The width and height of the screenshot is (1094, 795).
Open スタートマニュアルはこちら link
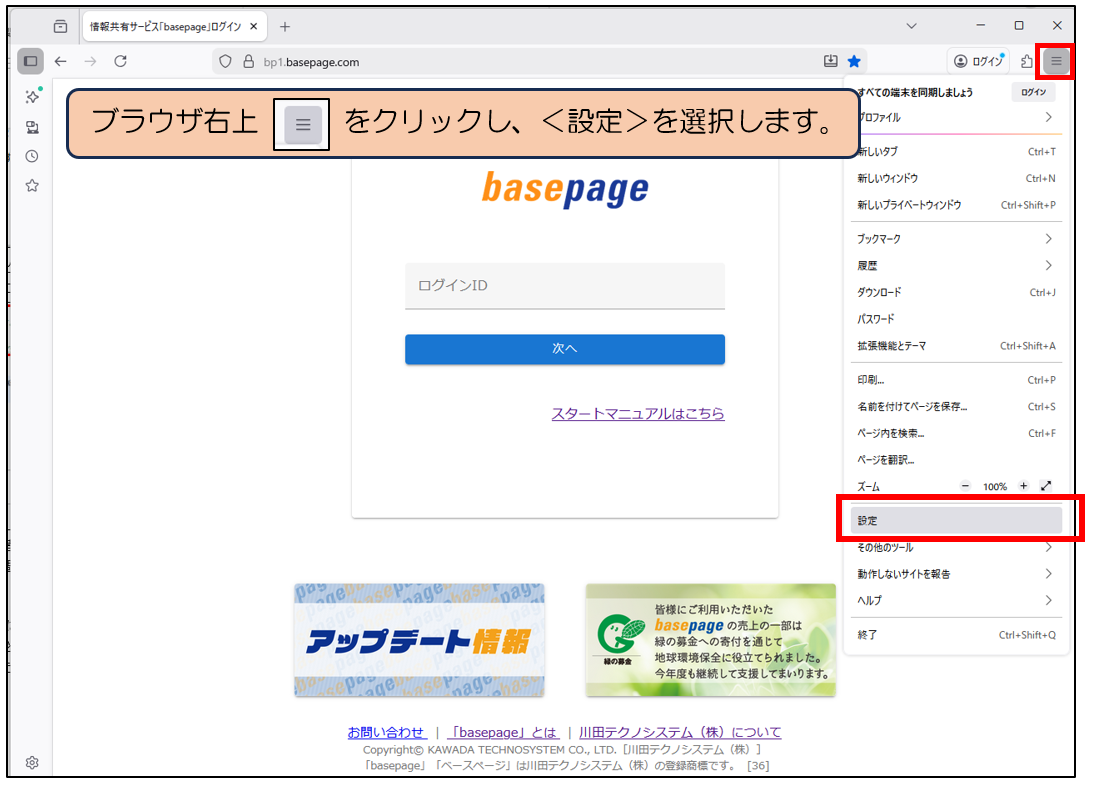pyautogui.click(x=638, y=413)
